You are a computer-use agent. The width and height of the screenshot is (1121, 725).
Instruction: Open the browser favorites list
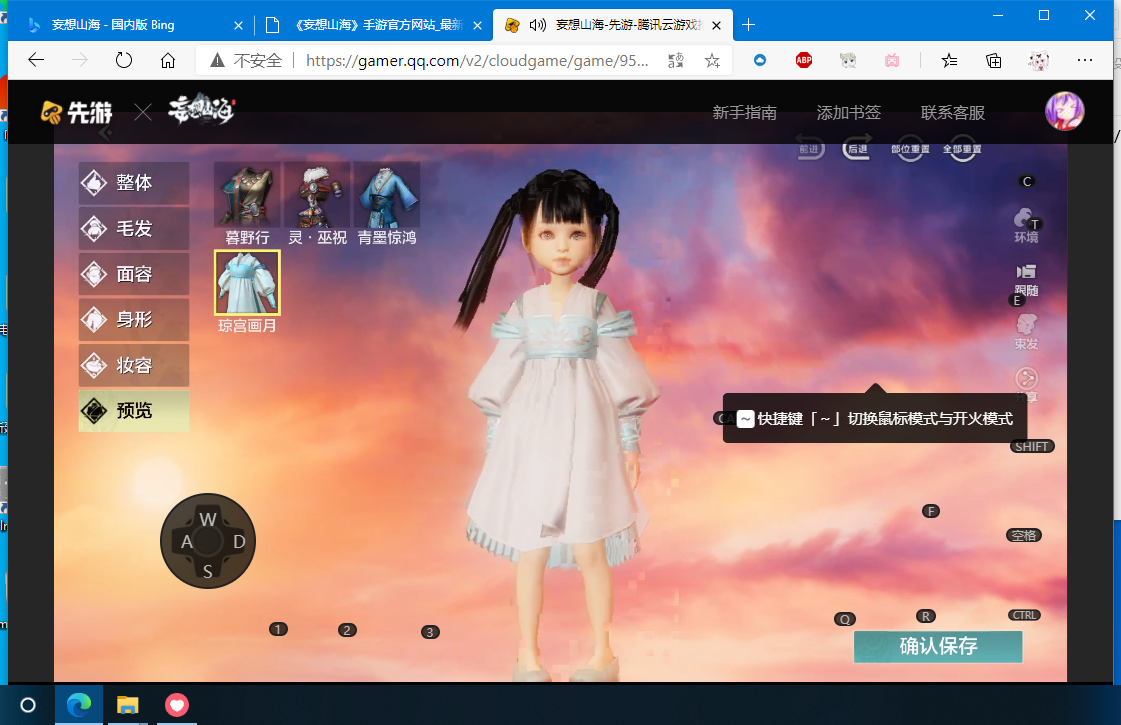949,60
